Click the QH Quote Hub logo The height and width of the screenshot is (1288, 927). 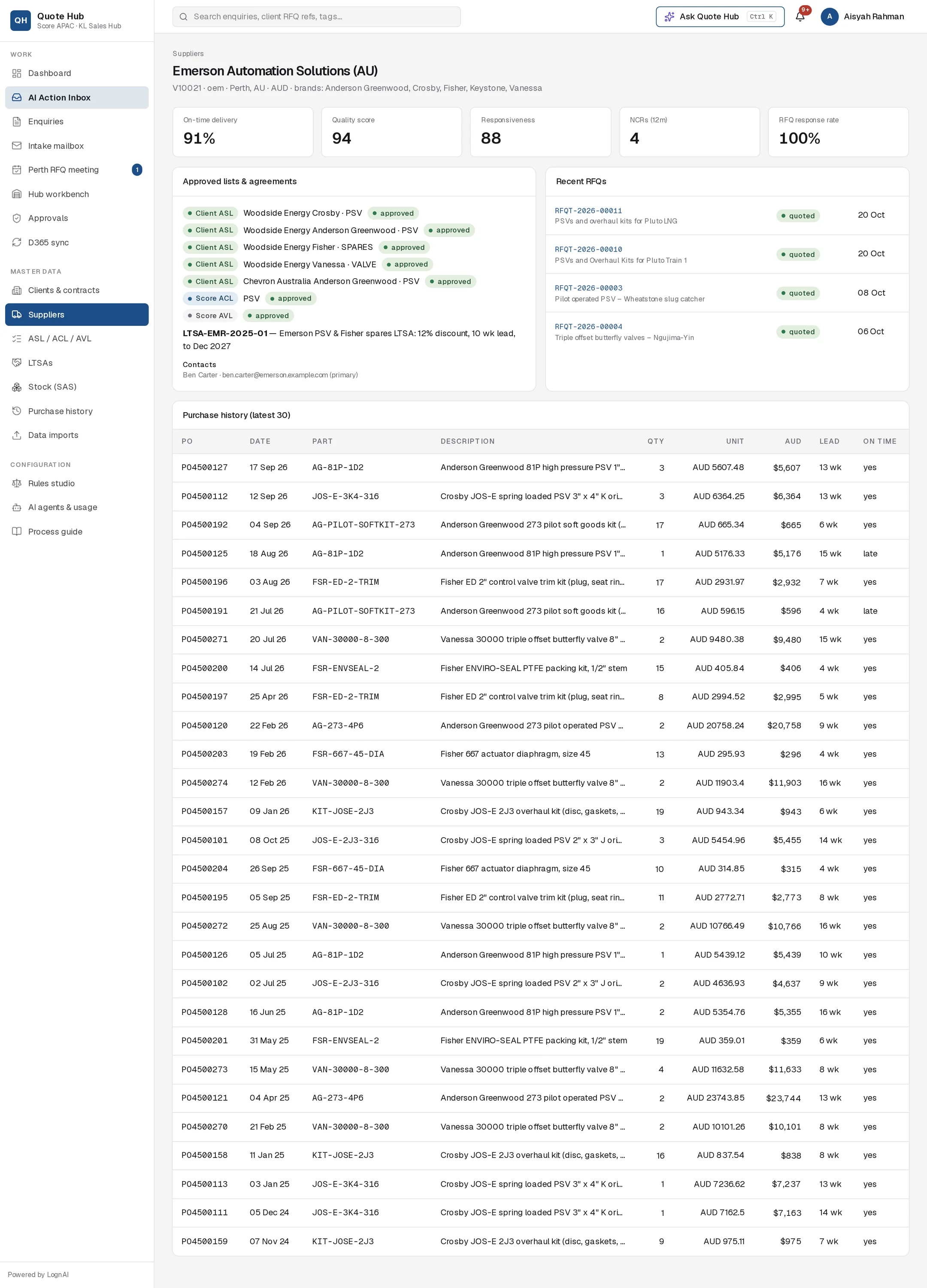(21, 21)
